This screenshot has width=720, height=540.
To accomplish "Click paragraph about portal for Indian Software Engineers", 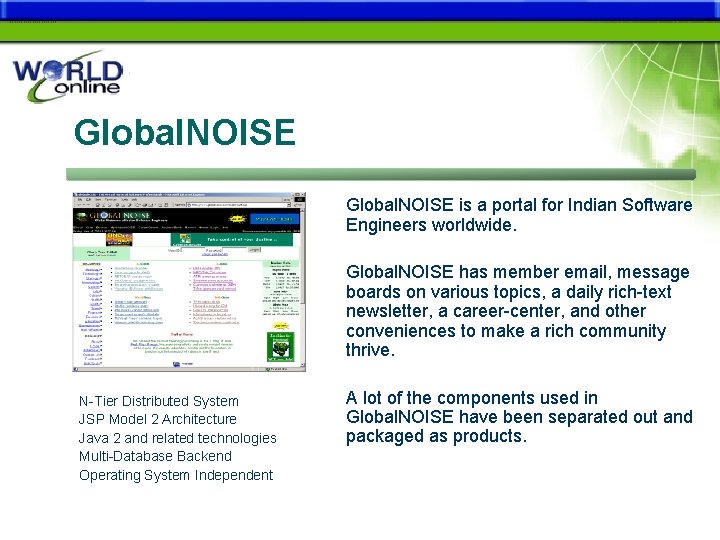I will click(x=519, y=215).
